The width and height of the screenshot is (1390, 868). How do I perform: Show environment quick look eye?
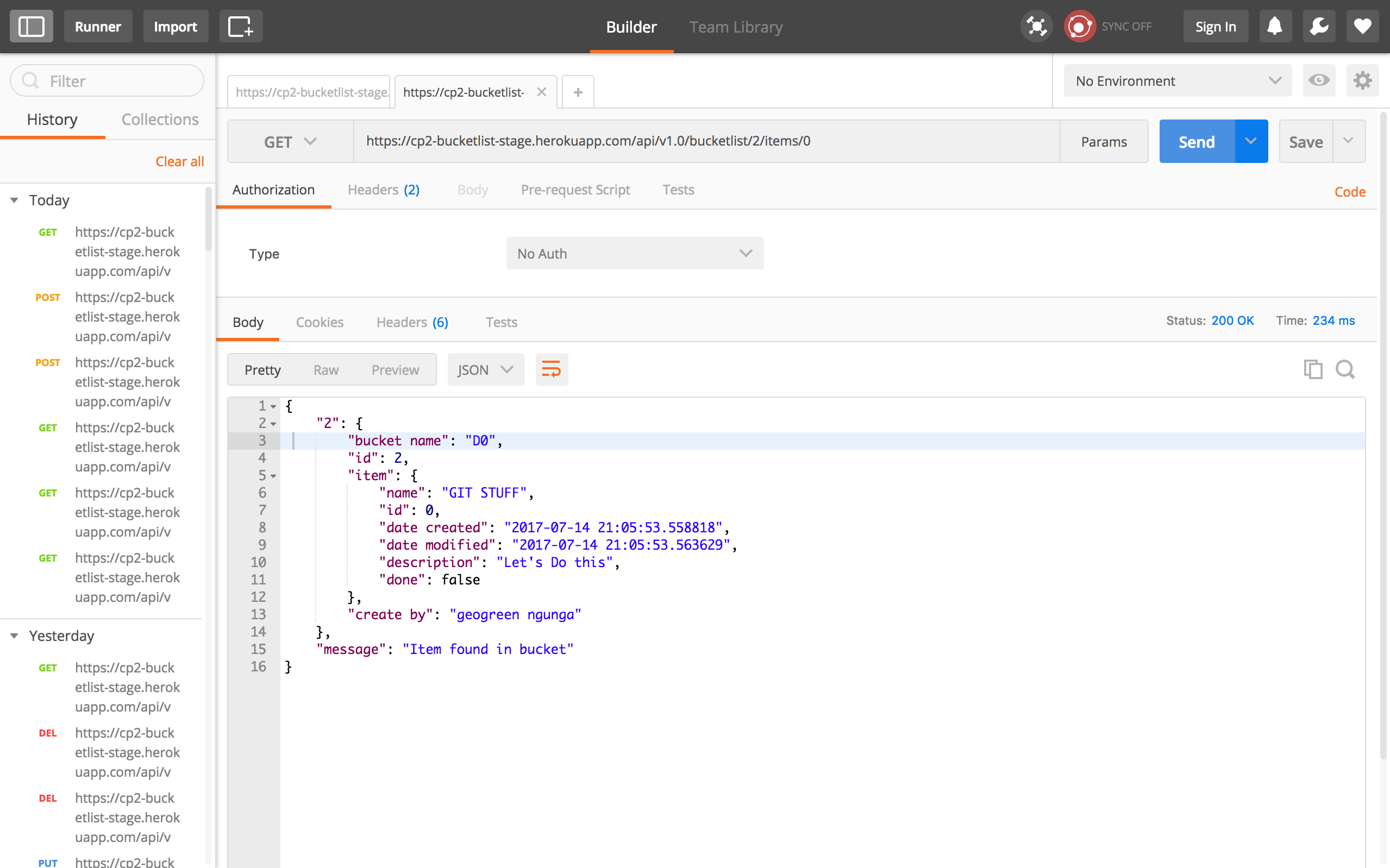click(1319, 80)
